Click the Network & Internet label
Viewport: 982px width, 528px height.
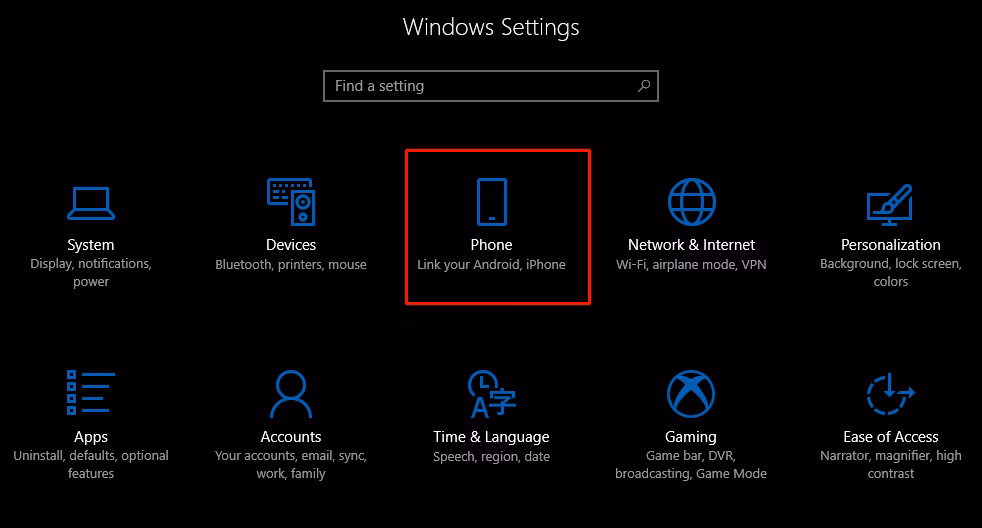[x=691, y=245]
